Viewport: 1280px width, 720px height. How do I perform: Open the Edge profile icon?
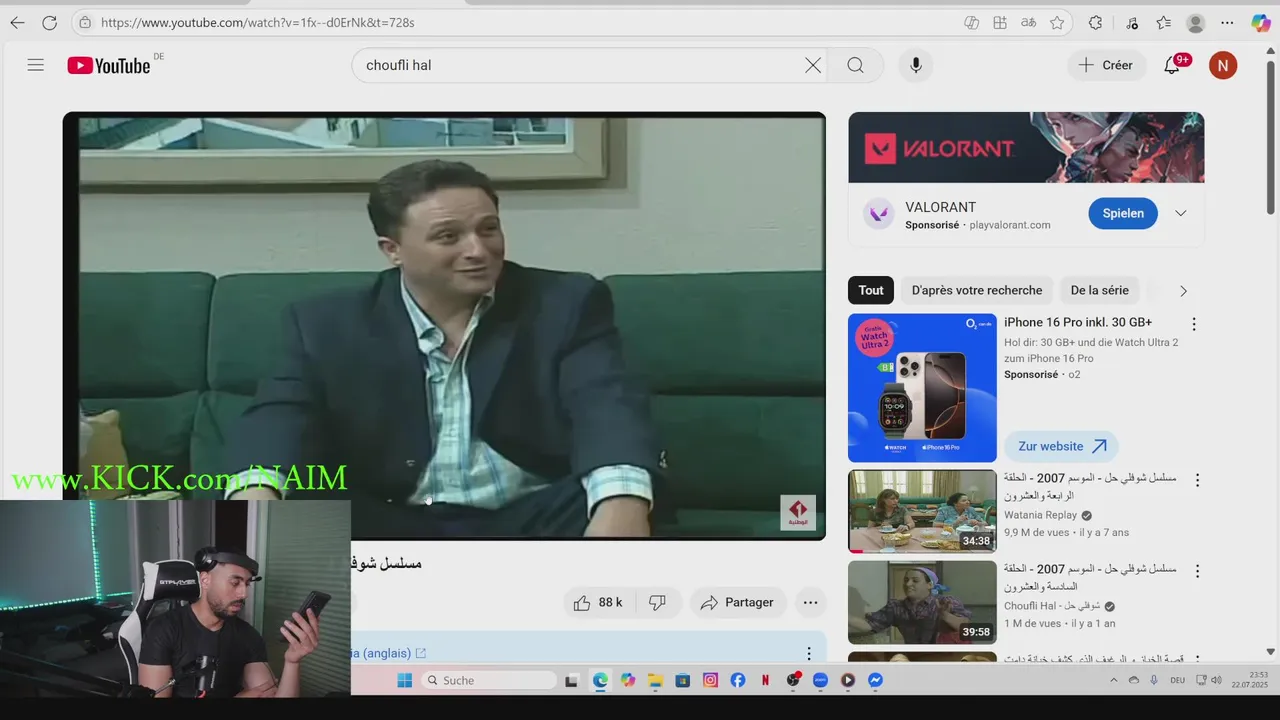(1195, 22)
